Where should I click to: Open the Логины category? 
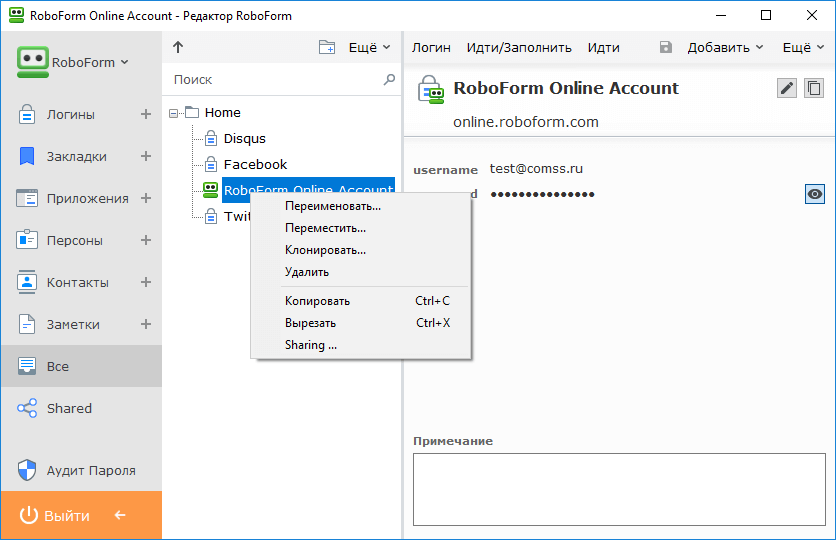pyautogui.click(x=70, y=115)
